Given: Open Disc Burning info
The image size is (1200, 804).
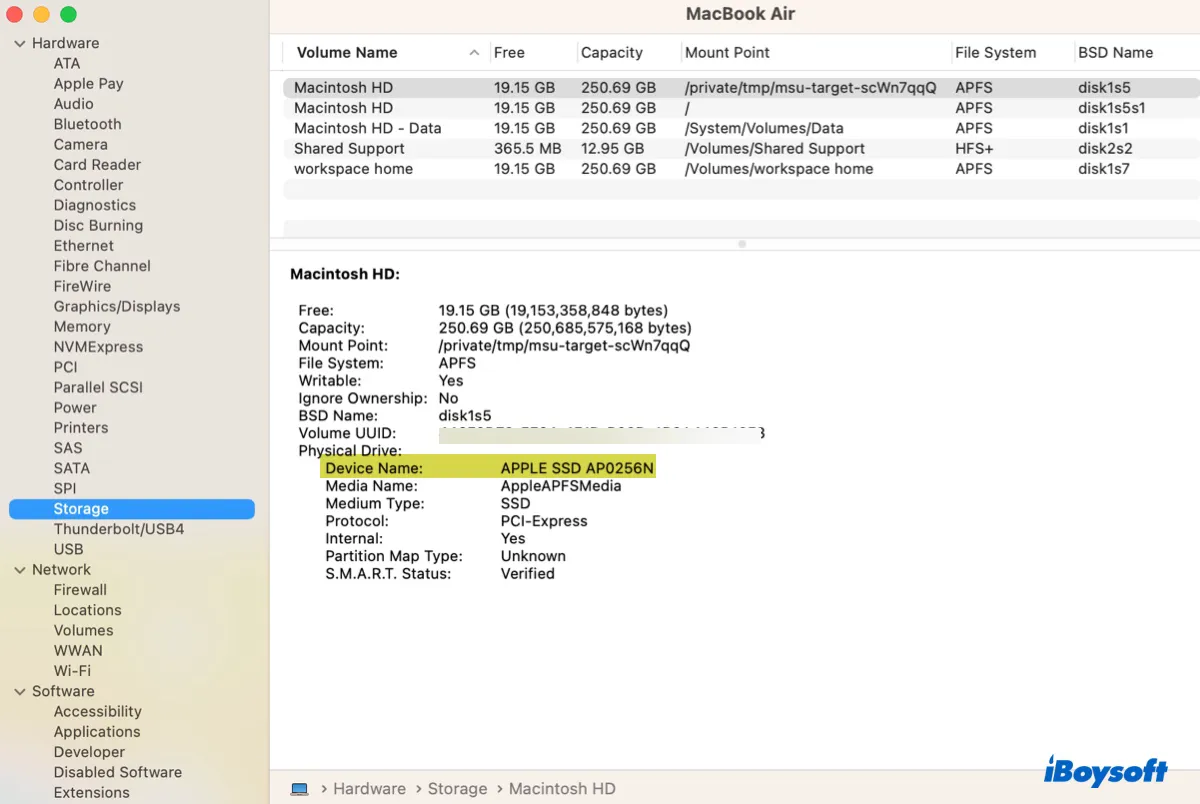Looking at the screenshot, I should 99,225.
